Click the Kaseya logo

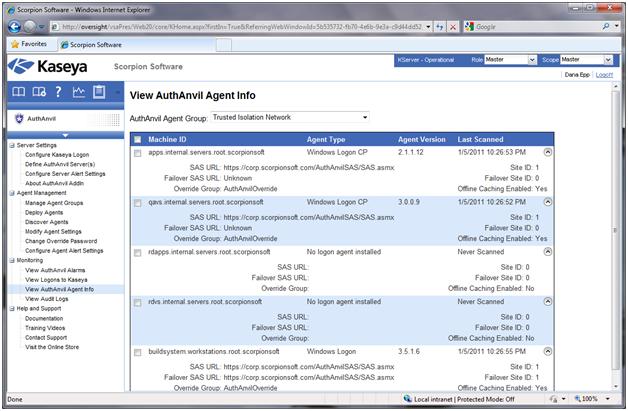tap(48, 66)
